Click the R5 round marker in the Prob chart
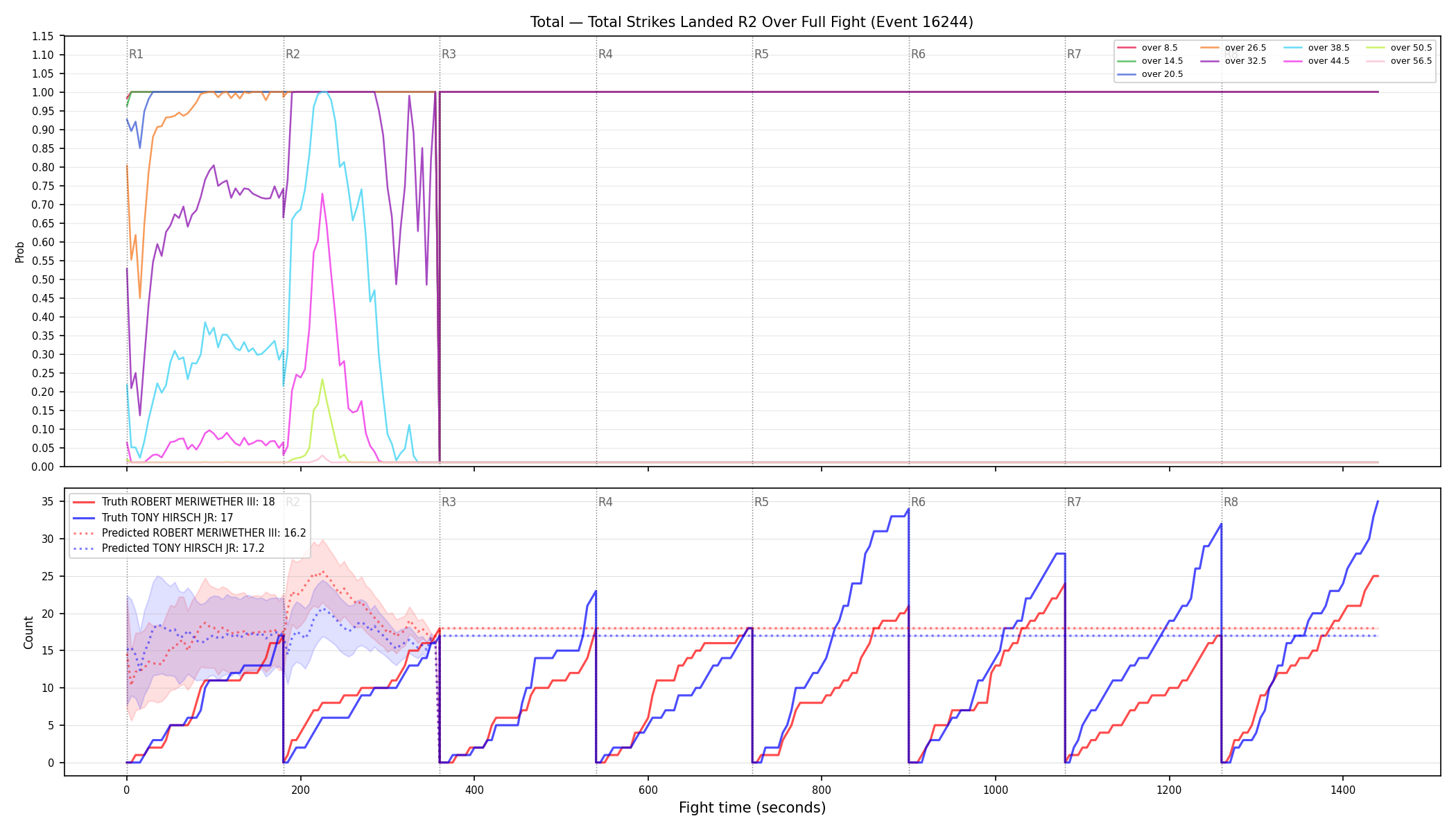 coord(761,54)
